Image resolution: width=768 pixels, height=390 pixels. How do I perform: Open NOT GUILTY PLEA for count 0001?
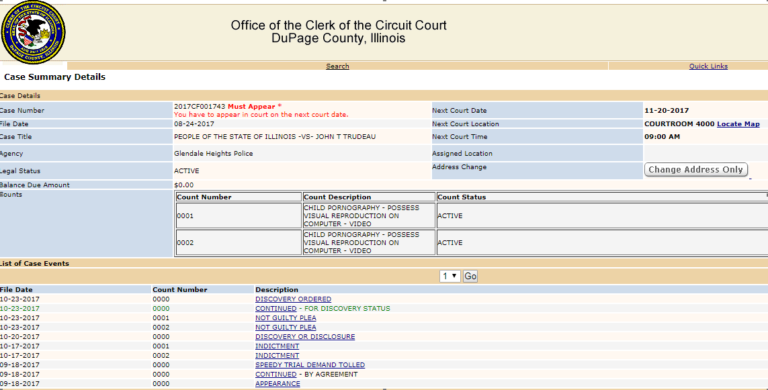(x=286, y=318)
